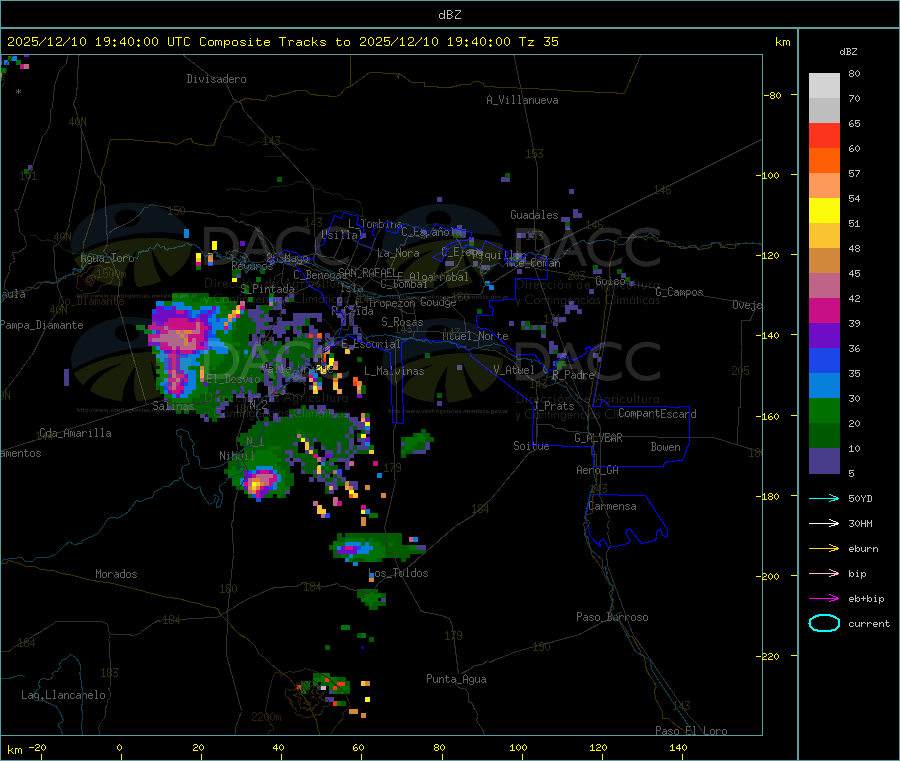Click the 'J_Prats' map label

click(553, 406)
